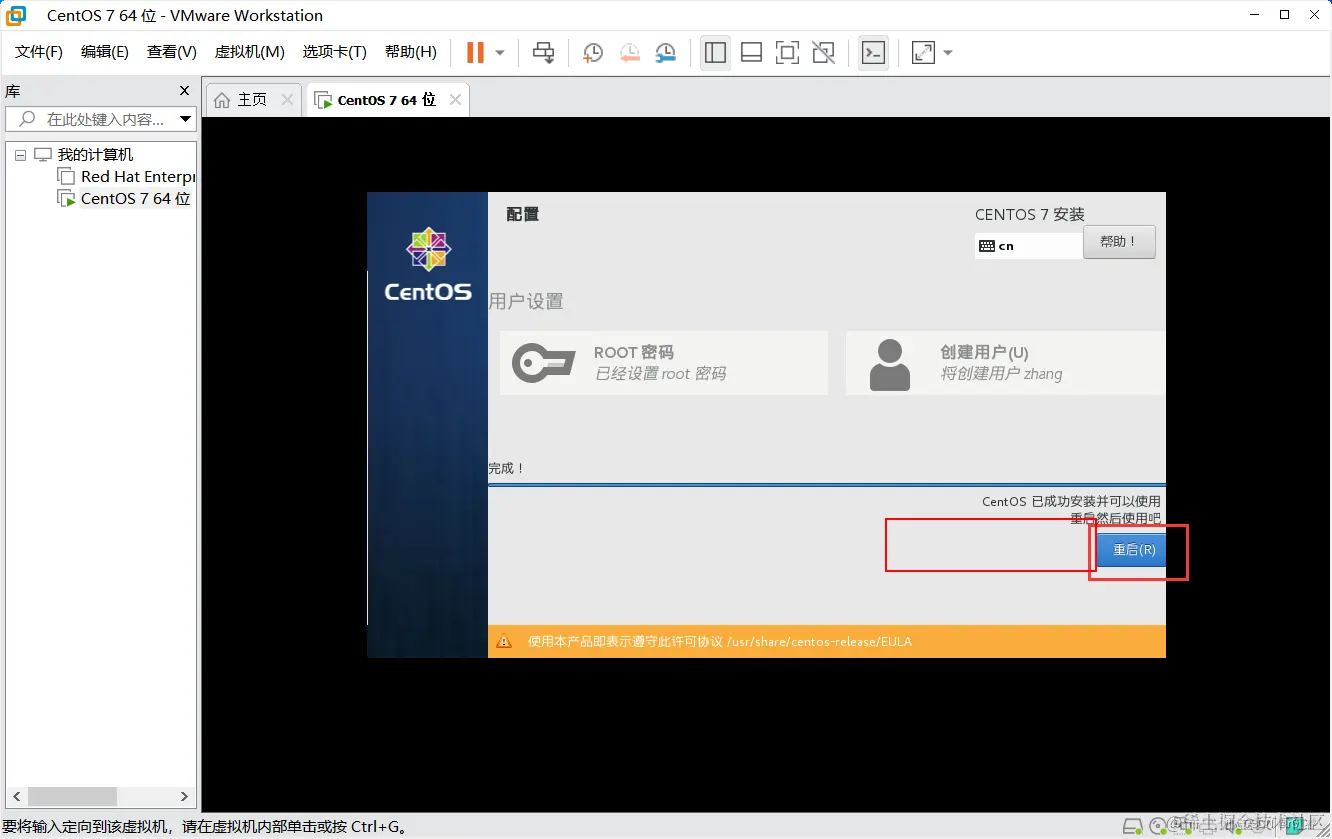Open the 创建用户(U) settings

pyautogui.click(x=1006, y=363)
